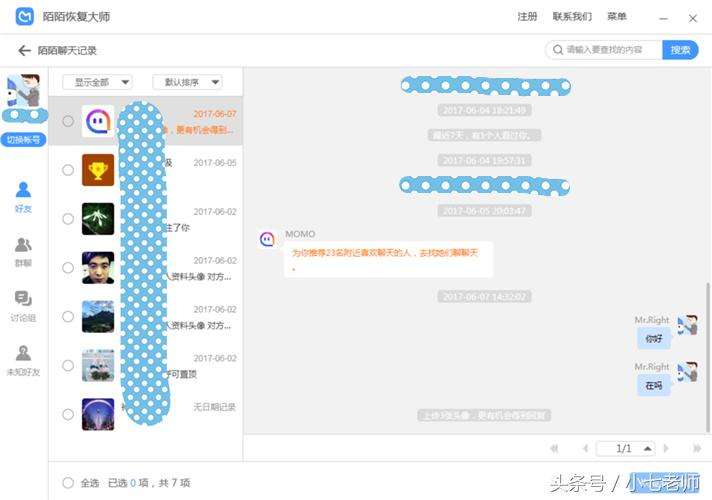Select the radio button for the 无日期记录 conversation

click(68, 414)
